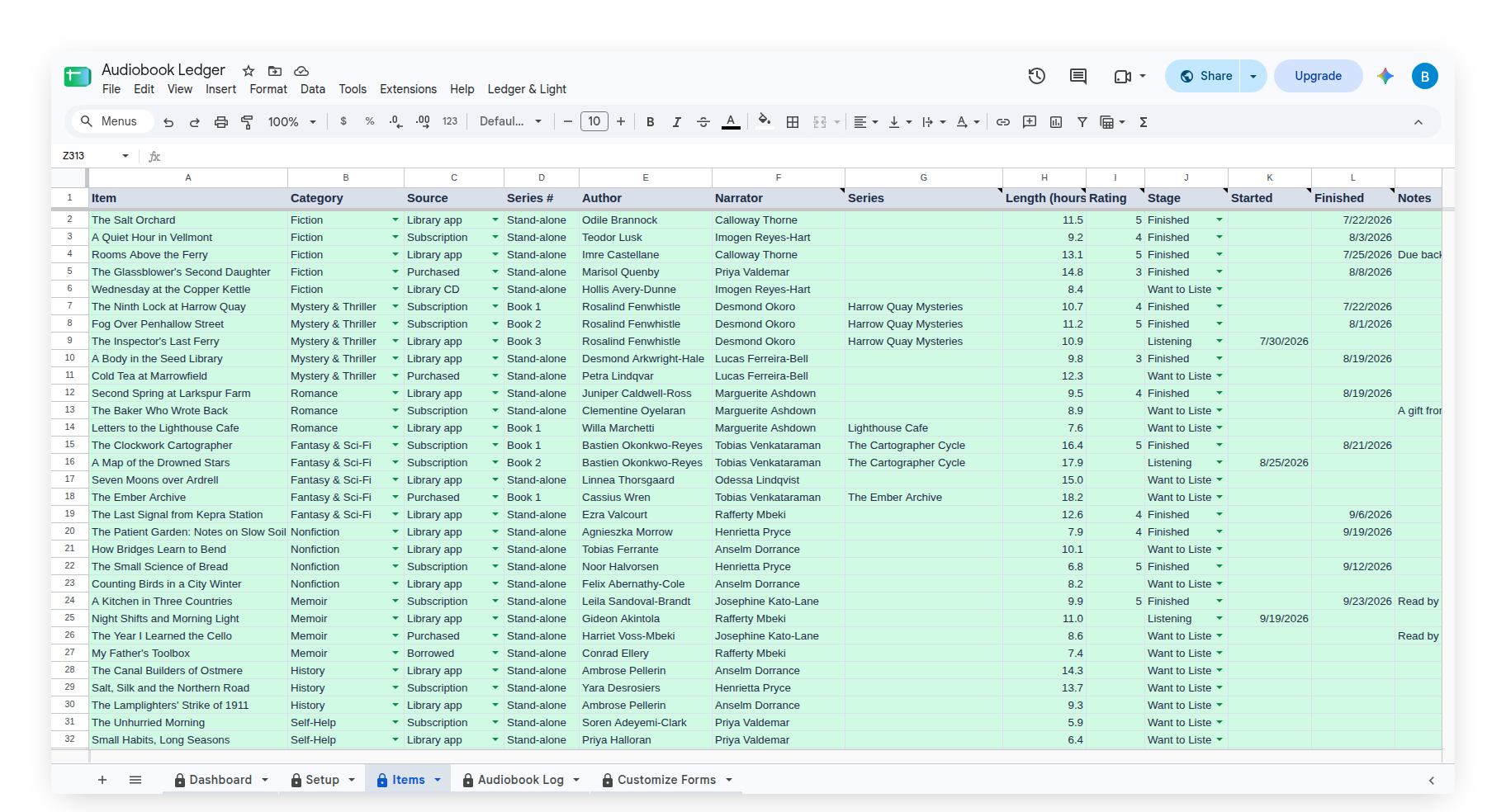Activate the Paint format tool
The height and width of the screenshot is (812, 1506).
tap(247, 122)
